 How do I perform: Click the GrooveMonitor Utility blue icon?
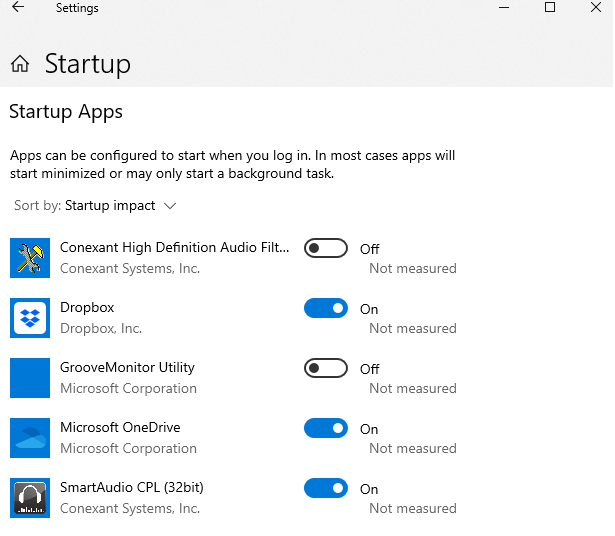30,378
